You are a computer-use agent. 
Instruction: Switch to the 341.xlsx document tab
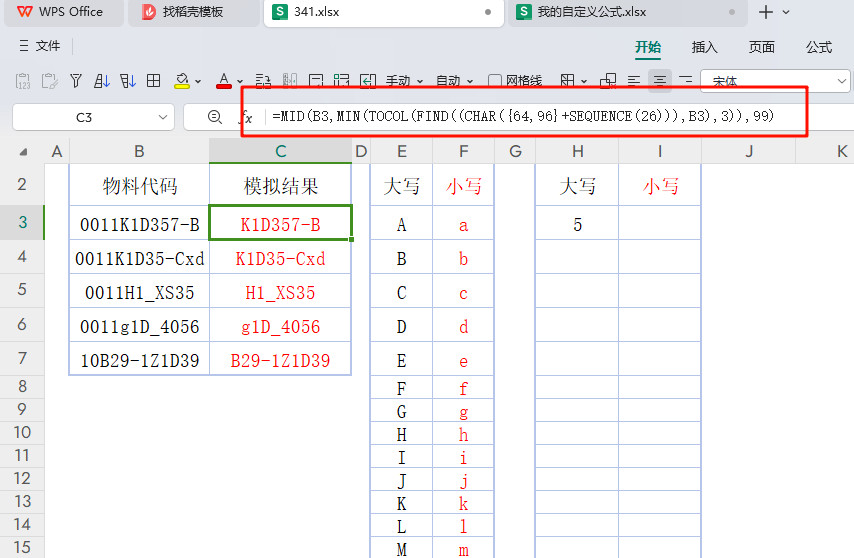383,11
